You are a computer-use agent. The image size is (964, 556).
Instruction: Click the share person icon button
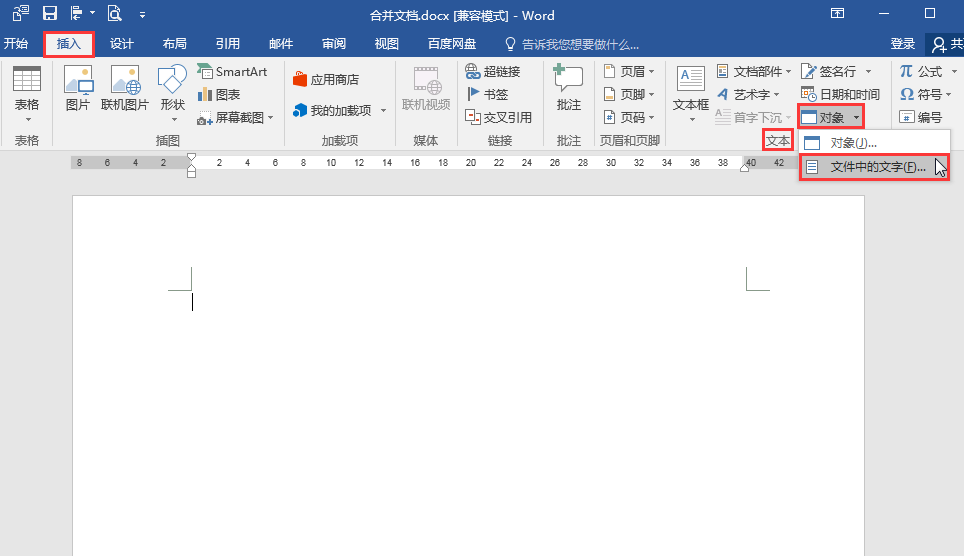click(x=939, y=44)
